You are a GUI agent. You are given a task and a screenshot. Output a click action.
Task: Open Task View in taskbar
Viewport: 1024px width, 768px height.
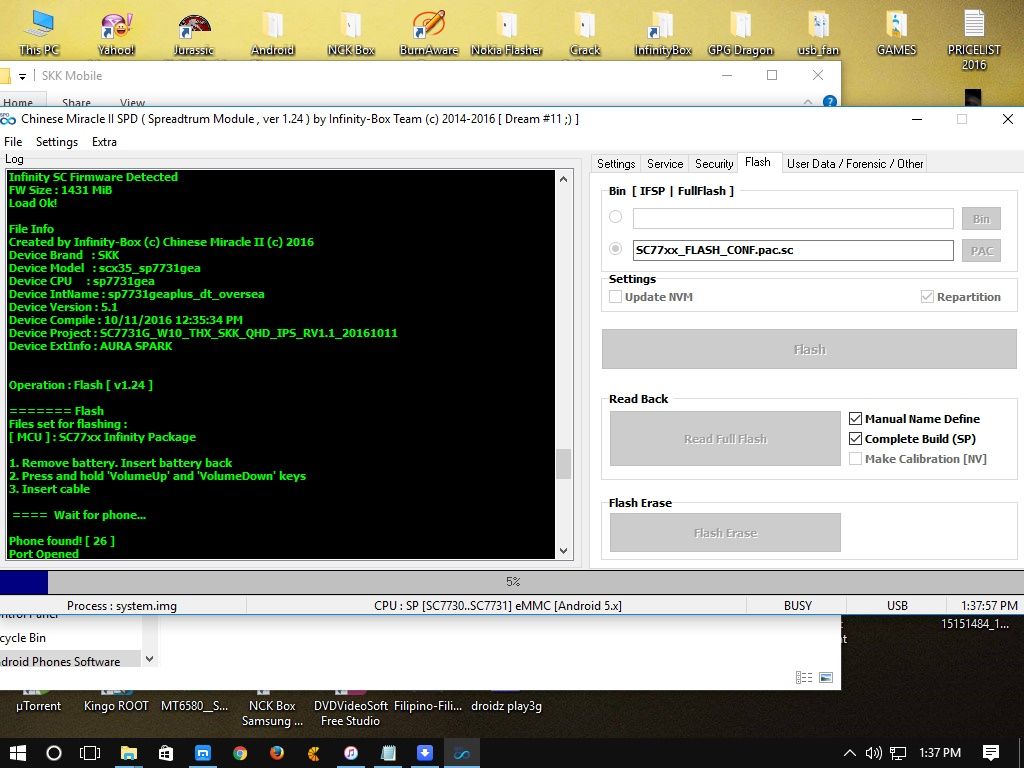[x=89, y=753]
